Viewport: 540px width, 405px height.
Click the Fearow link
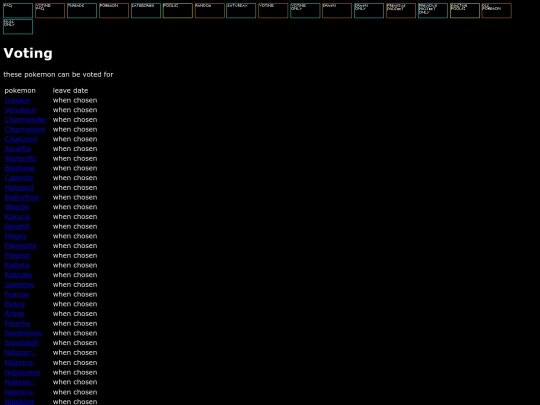[x=17, y=294]
